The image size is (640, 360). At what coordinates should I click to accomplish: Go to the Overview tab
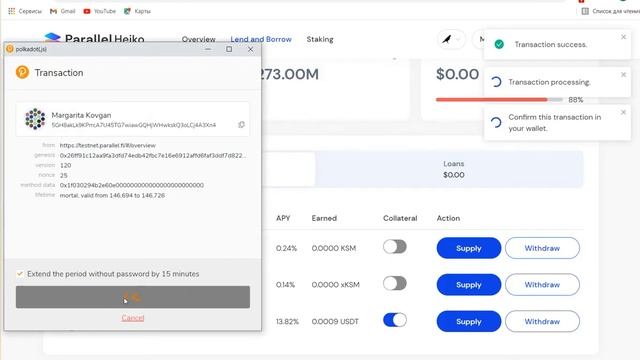click(198, 39)
